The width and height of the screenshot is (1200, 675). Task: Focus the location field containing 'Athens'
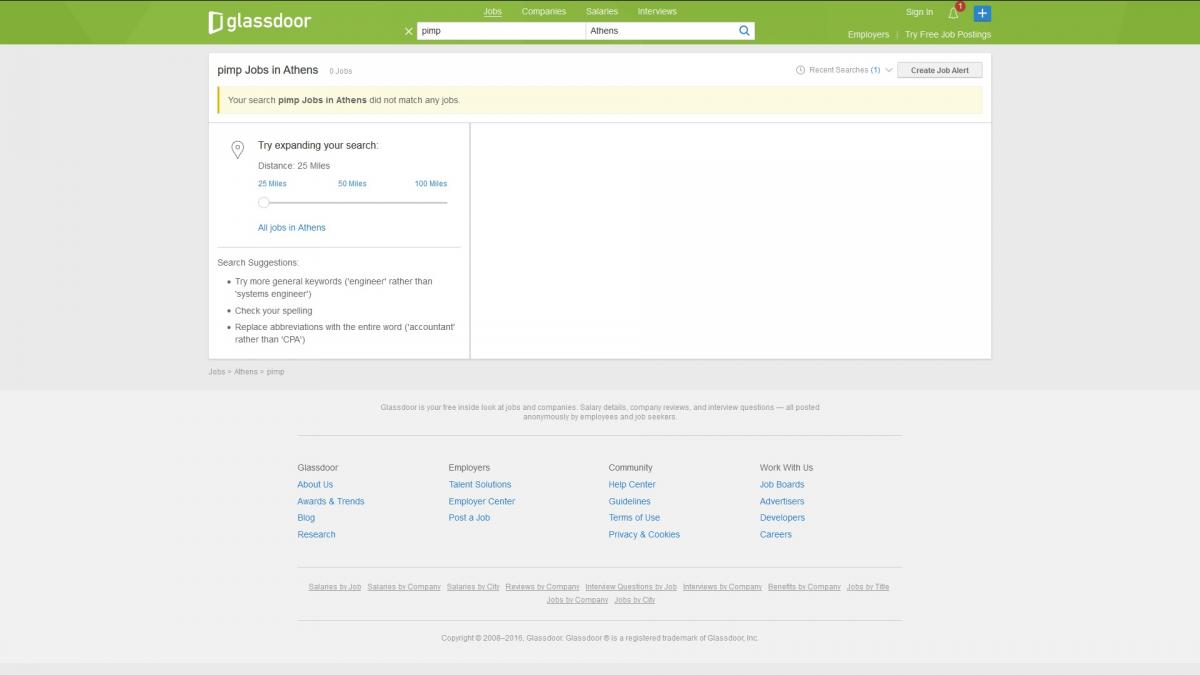[x=661, y=31]
